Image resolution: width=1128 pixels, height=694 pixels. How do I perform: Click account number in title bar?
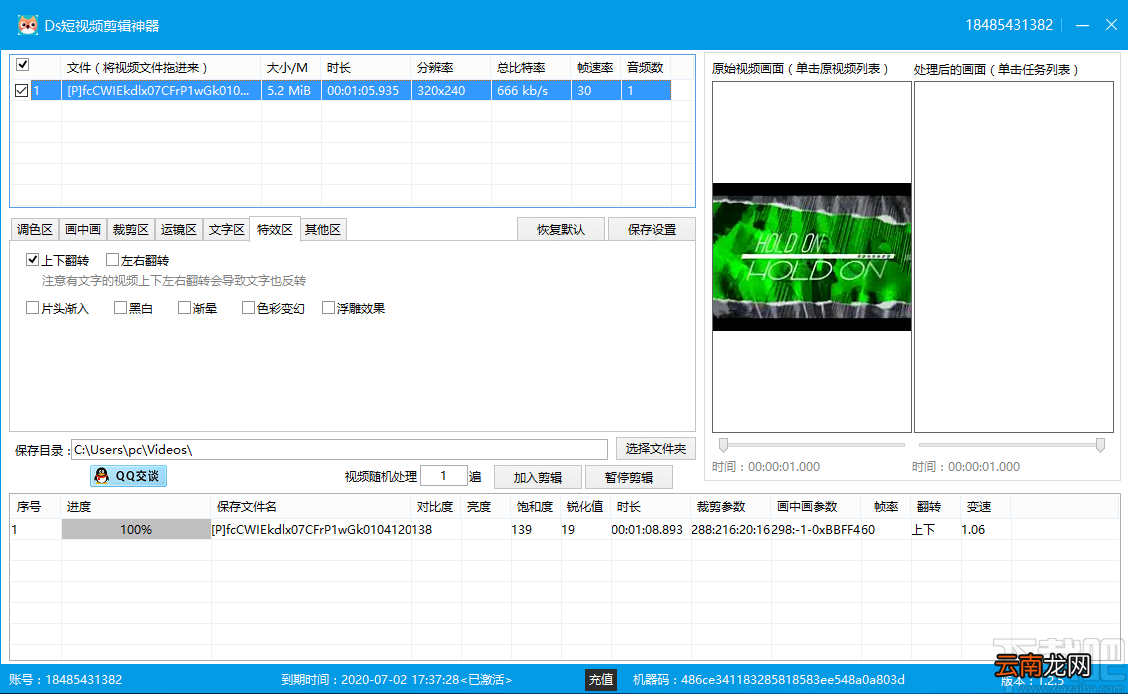tap(1009, 25)
